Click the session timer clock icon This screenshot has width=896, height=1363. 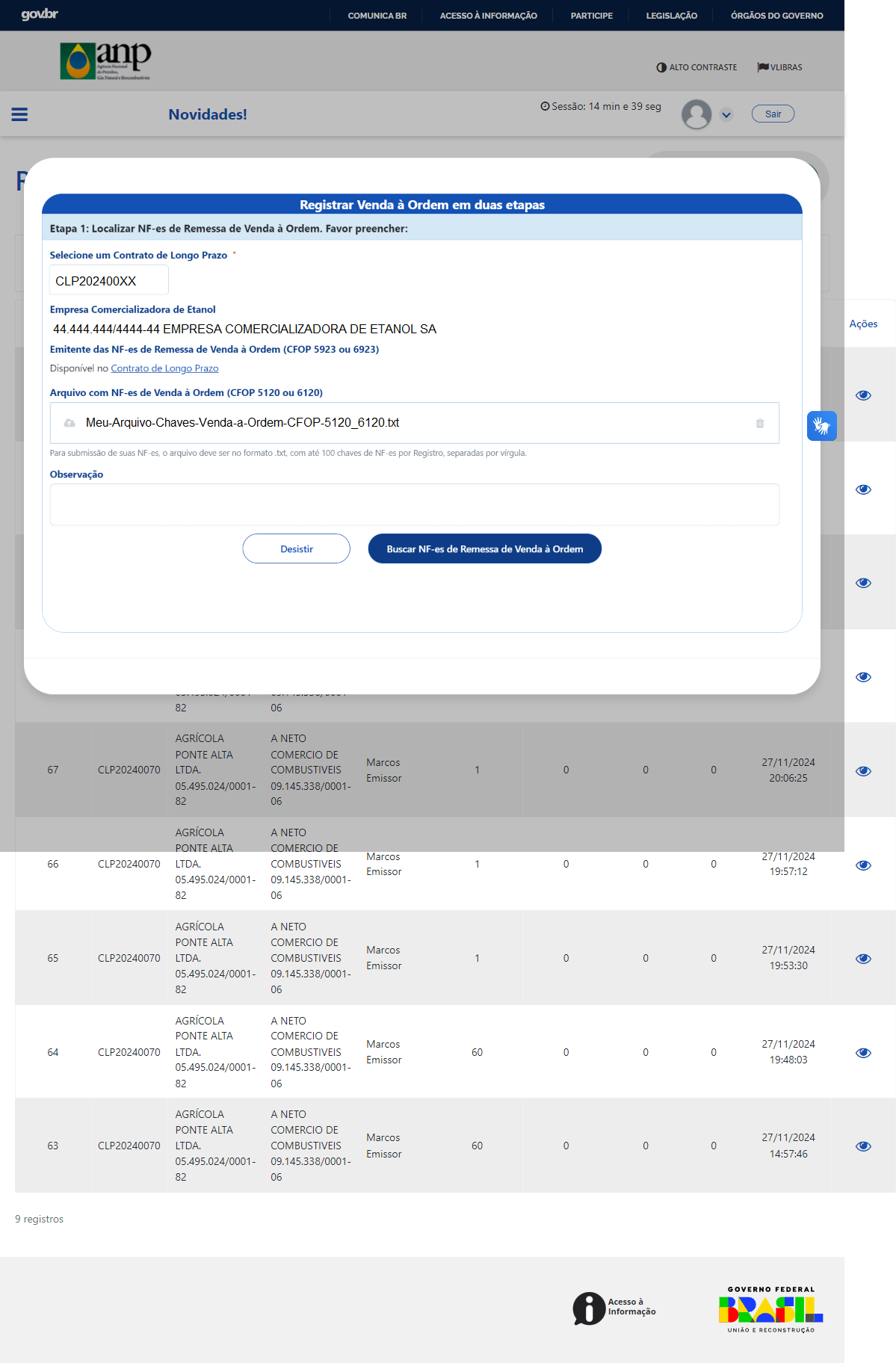pyautogui.click(x=545, y=106)
